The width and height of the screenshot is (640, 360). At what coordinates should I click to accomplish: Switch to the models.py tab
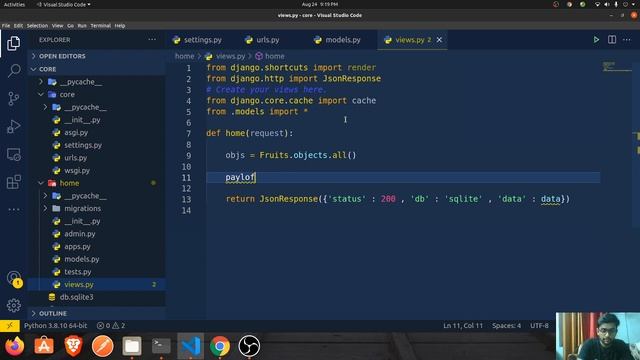(343, 40)
